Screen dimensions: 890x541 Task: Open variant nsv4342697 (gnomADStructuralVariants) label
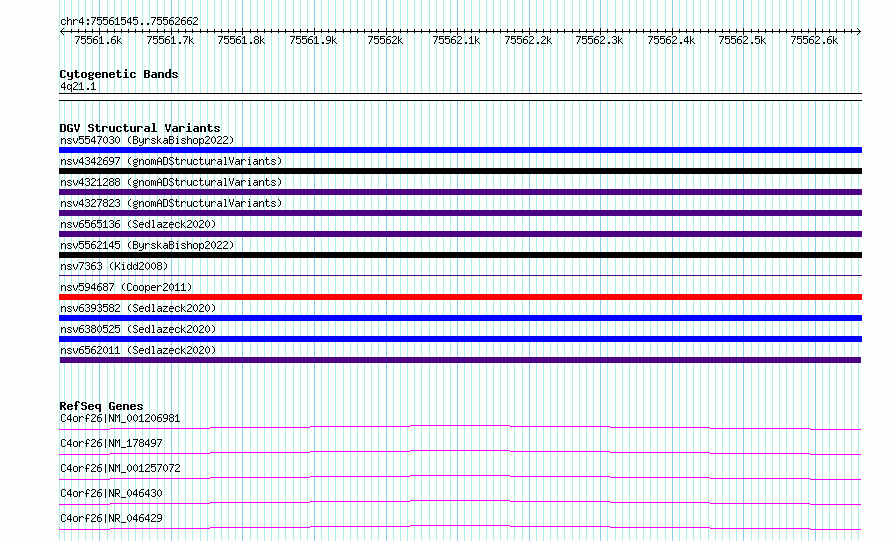[171, 161]
